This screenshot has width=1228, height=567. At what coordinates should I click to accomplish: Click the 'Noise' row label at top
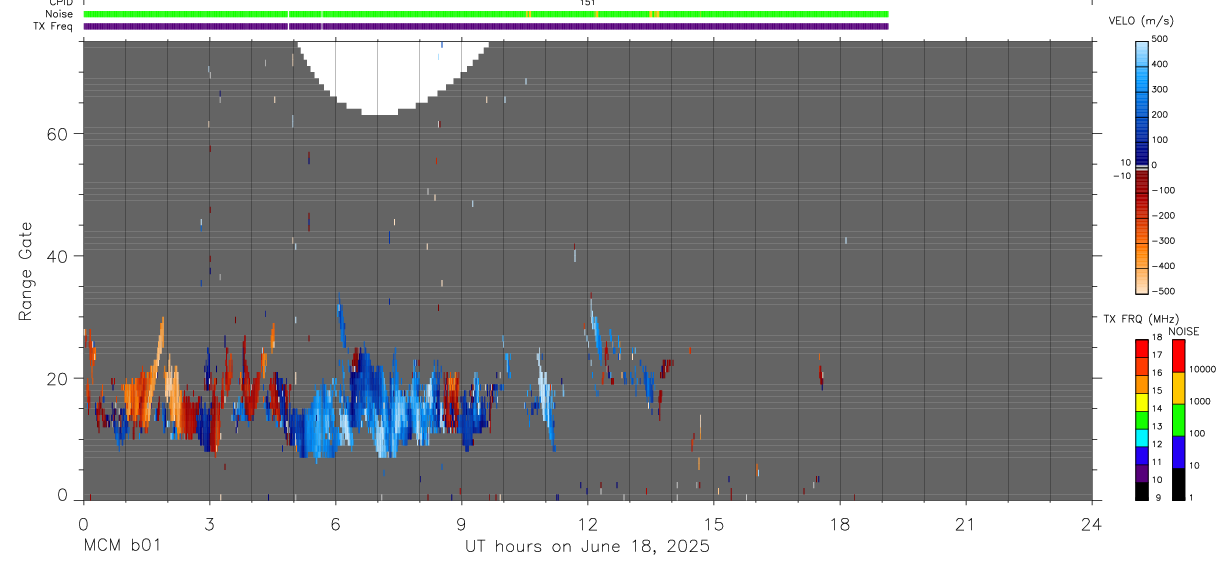pos(60,14)
